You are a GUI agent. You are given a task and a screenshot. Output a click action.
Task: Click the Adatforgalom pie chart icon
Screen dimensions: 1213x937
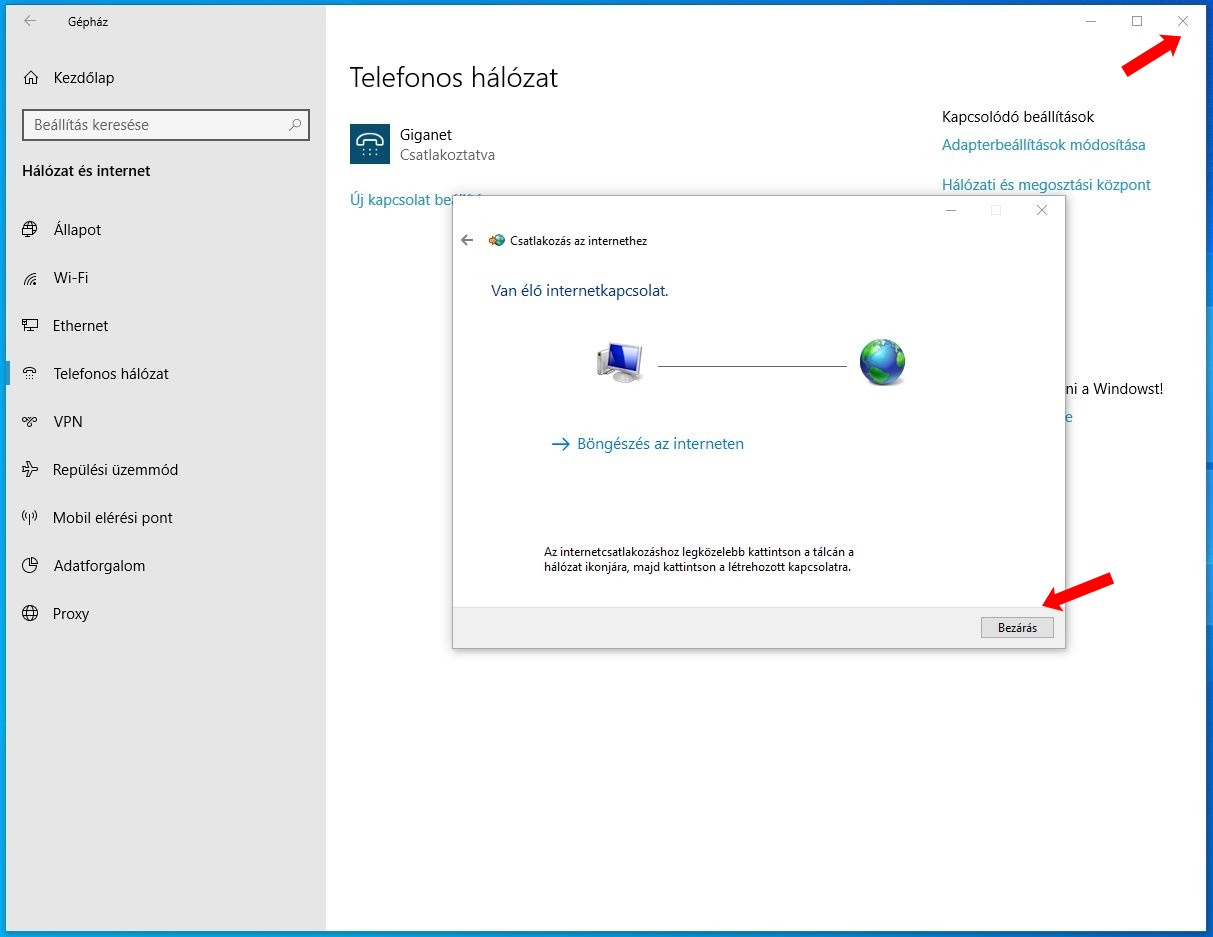point(30,566)
